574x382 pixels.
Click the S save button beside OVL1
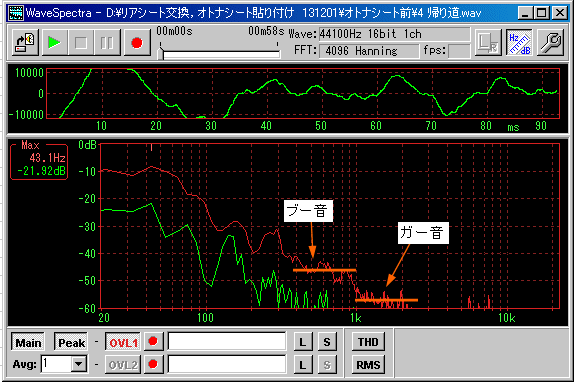327,342
